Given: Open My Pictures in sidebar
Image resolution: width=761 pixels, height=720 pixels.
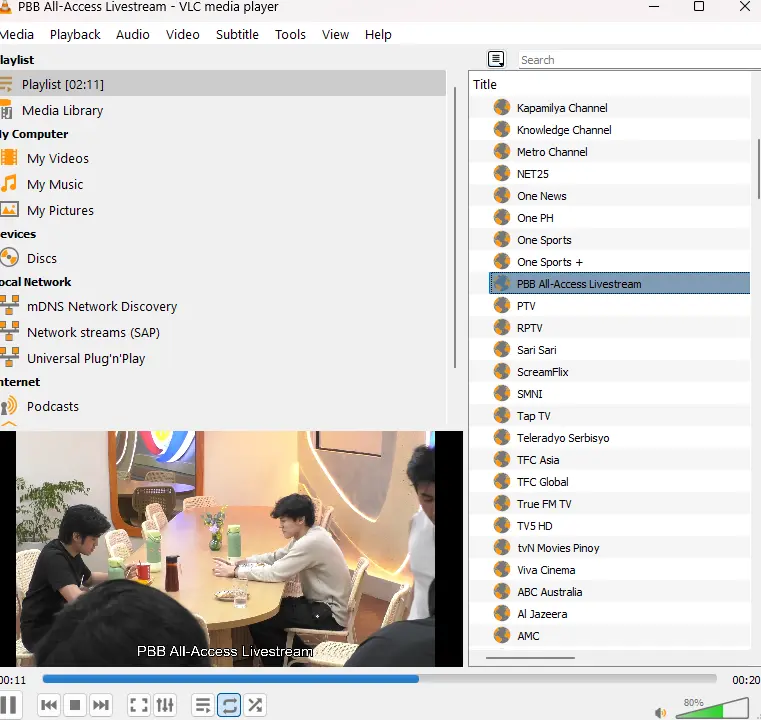Looking at the screenshot, I should click(x=223, y=210).
